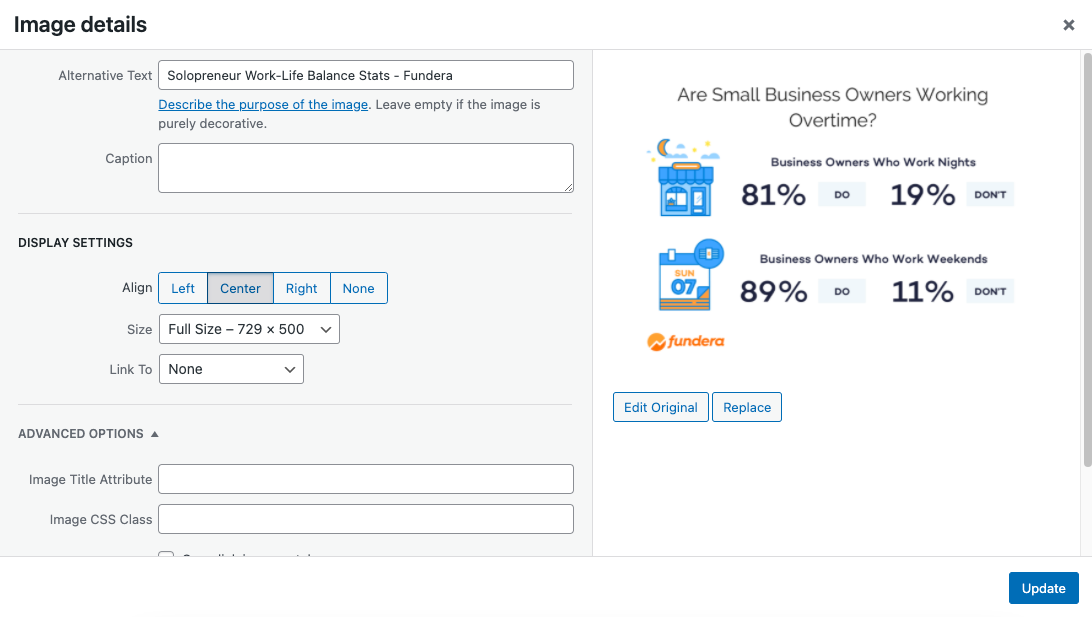Choose None alignment option
Viewport: 1092px width, 617px height.
[x=359, y=288]
